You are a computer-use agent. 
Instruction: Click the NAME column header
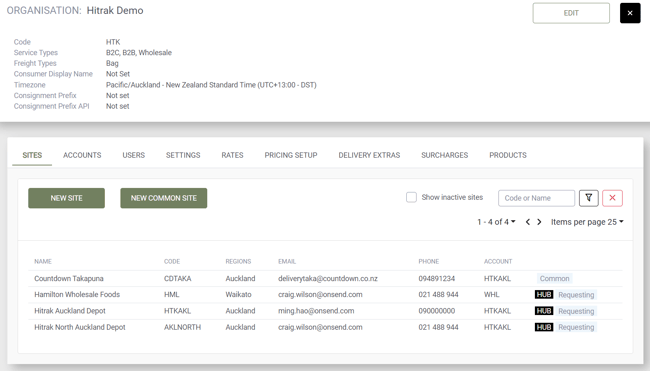click(43, 262)
